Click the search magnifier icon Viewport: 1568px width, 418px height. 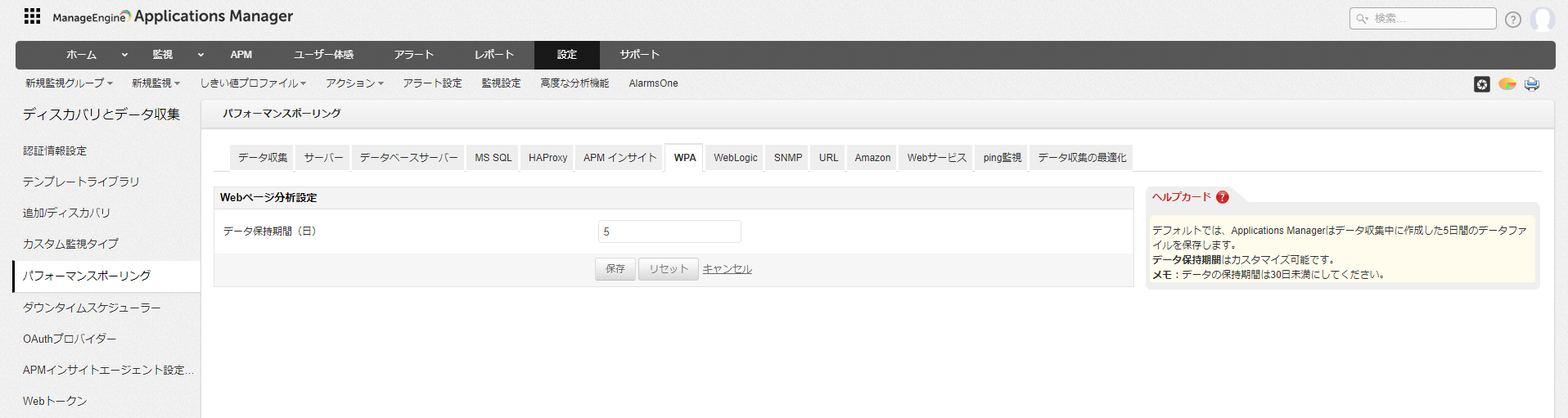click(x=1362, y=19)
